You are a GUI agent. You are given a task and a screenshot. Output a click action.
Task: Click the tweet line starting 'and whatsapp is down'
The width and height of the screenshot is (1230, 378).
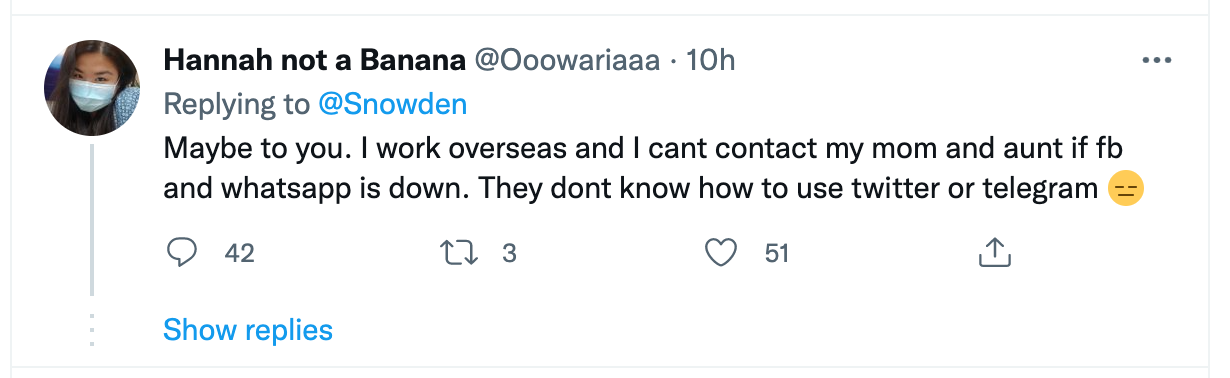[x=654, y=189]
